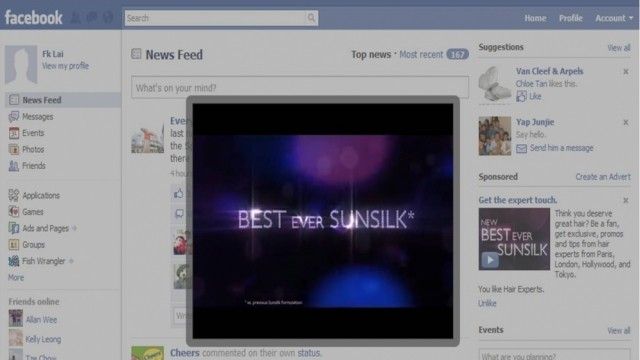Open Friends in left sidebar
Image resolution: width=640 pixels, height=360 pixels.
tap(34, 166)
